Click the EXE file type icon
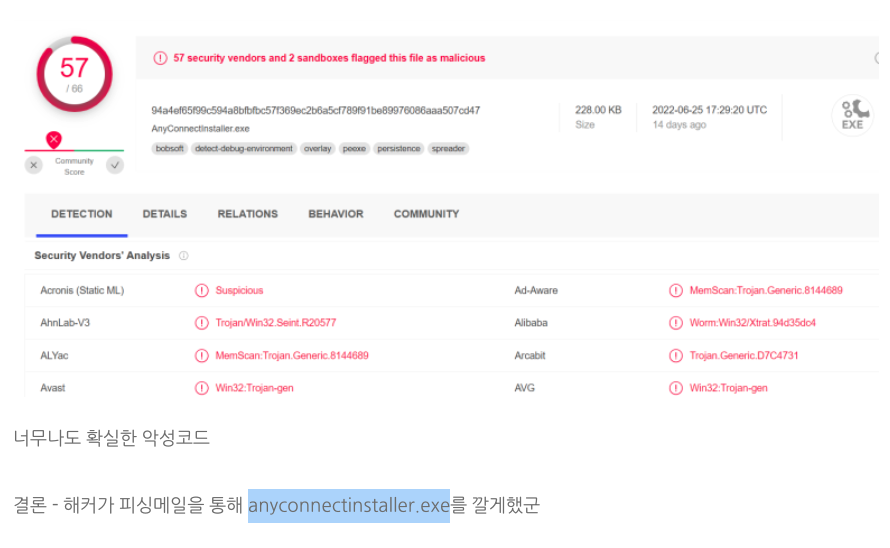Image resolution: width=890 pixels, height=548 pixels. click(x=853, y=115)
